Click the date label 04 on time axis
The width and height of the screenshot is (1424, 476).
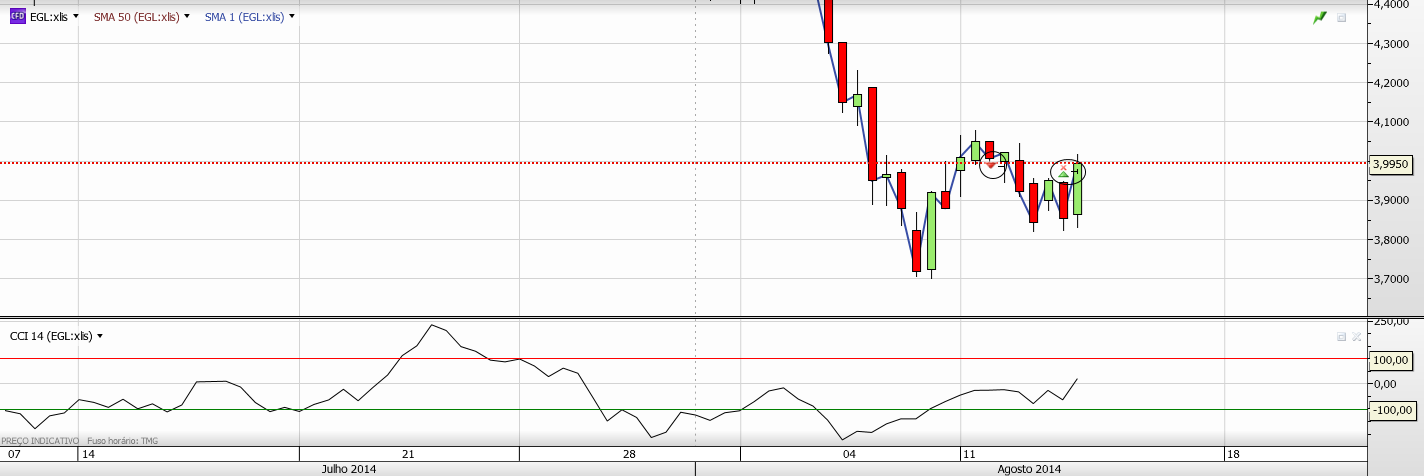pyautogui.click(x=850, y=454)
